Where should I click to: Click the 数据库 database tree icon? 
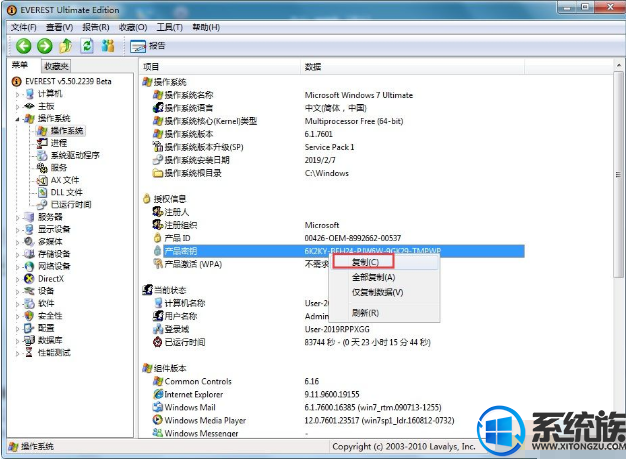pyautogui.click(x=29, y=340)
